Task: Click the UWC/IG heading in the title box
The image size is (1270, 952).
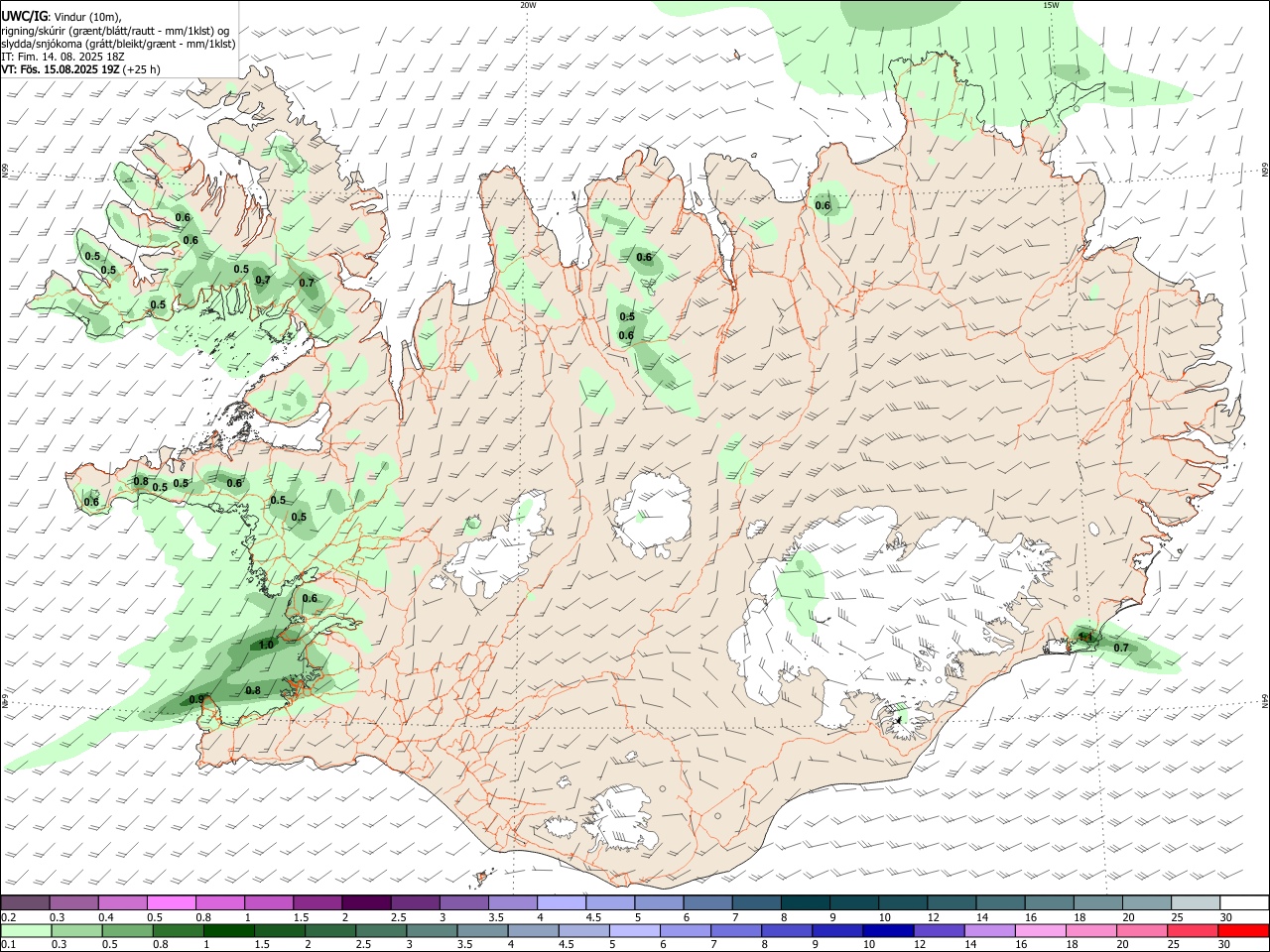Action: point(24,17)
